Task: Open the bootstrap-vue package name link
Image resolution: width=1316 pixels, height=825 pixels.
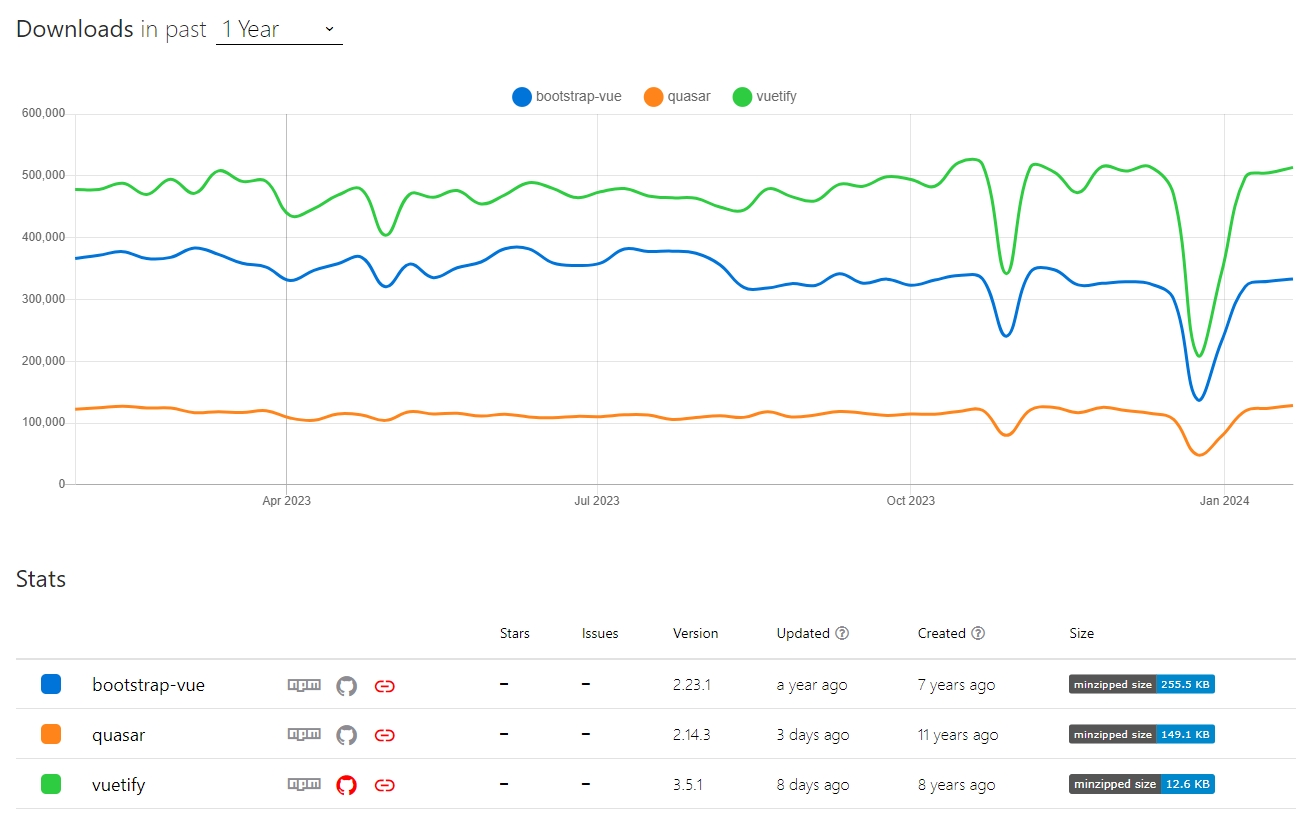Action: click(x=148, y=684)
